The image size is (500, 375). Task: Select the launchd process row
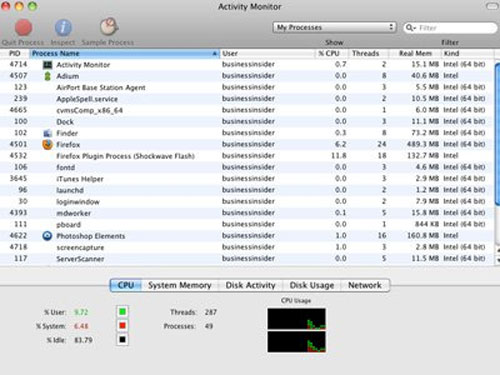(x=247, y=190)
